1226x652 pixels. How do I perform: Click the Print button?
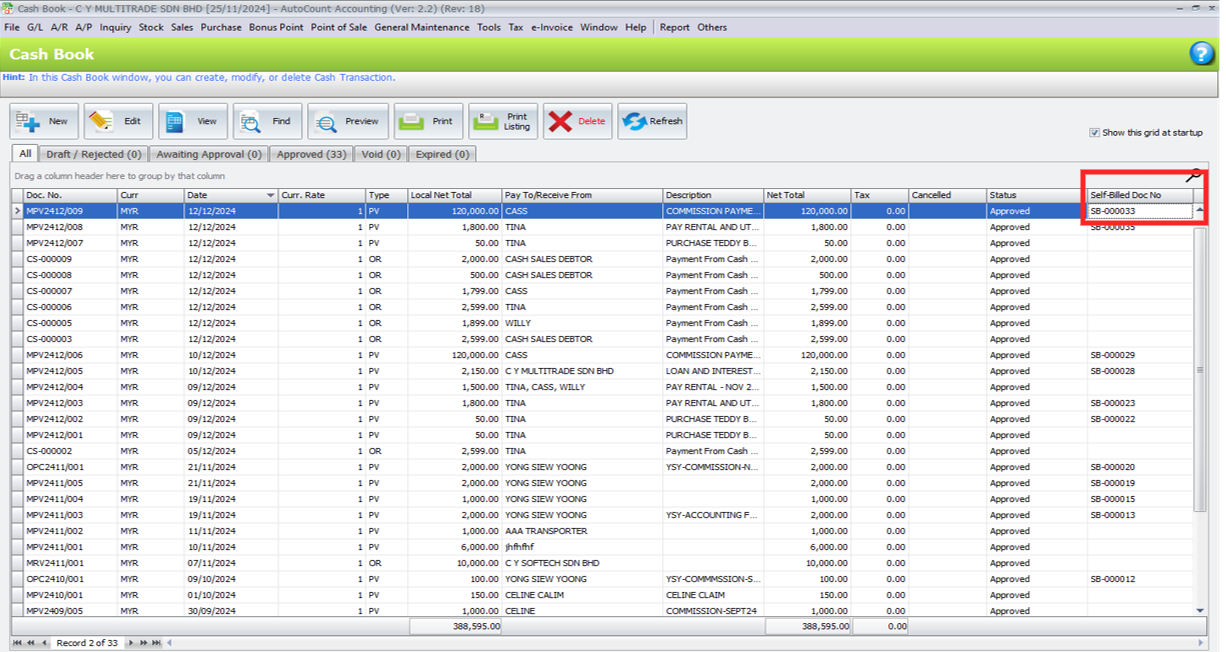click(428, 122)
